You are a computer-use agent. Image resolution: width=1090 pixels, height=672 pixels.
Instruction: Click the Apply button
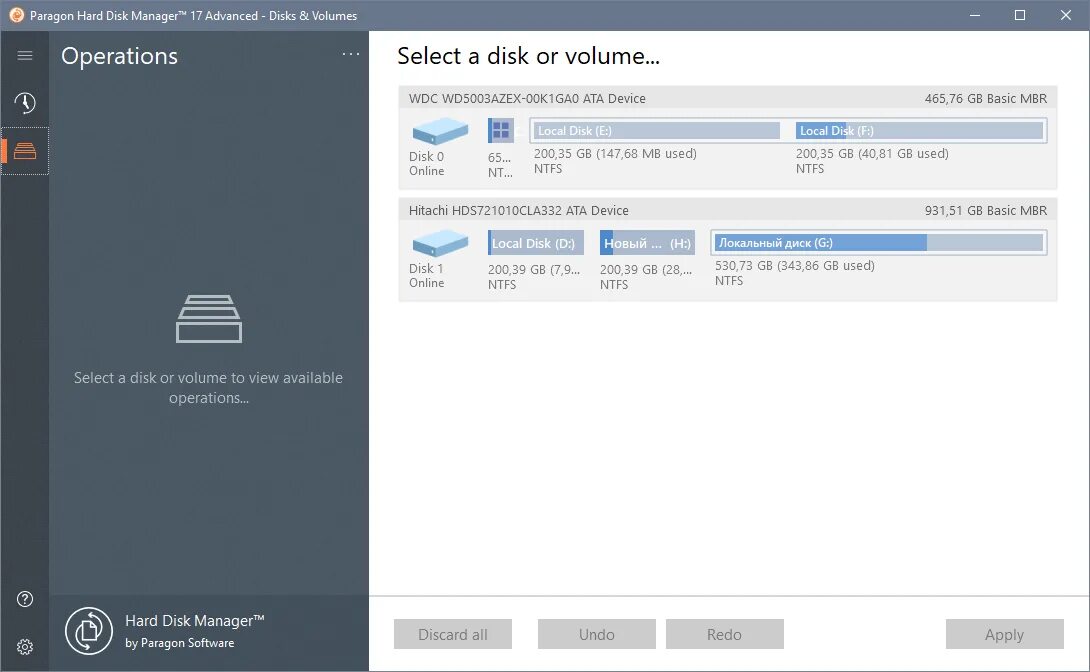1004,634
